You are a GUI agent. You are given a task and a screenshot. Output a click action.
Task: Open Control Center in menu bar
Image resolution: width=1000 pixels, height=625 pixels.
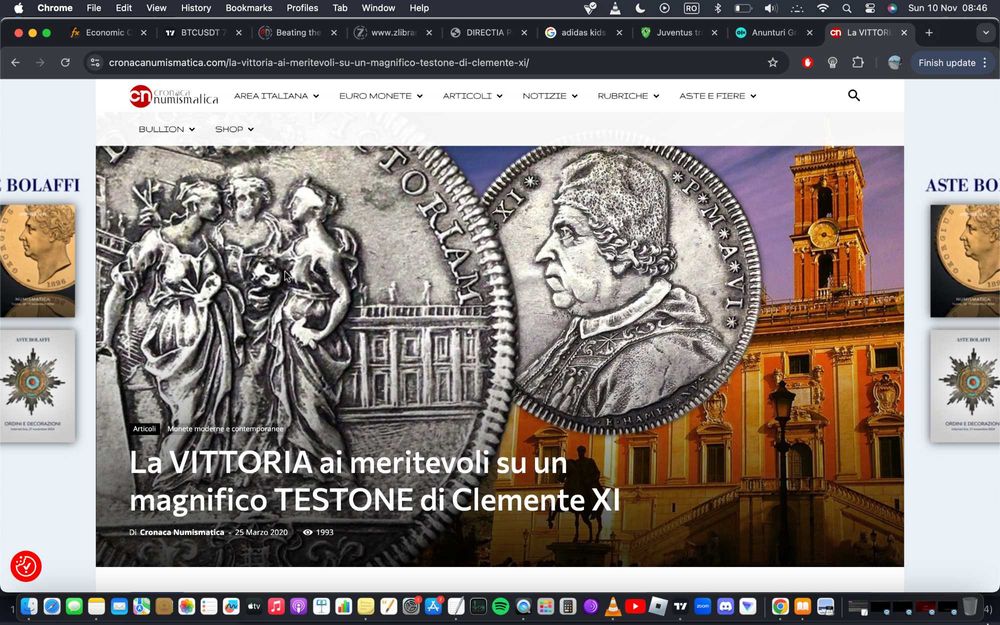(x=870, y=8)
